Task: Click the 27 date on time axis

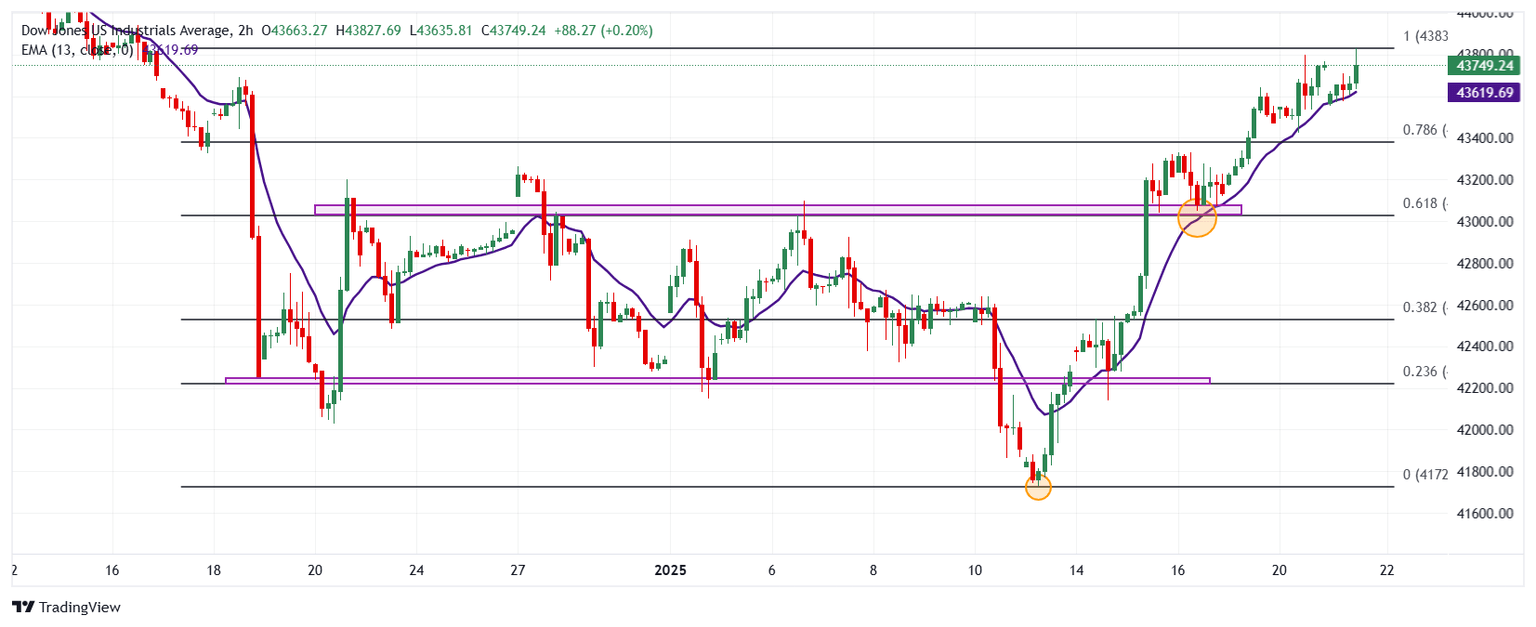Action: point(517,570)
